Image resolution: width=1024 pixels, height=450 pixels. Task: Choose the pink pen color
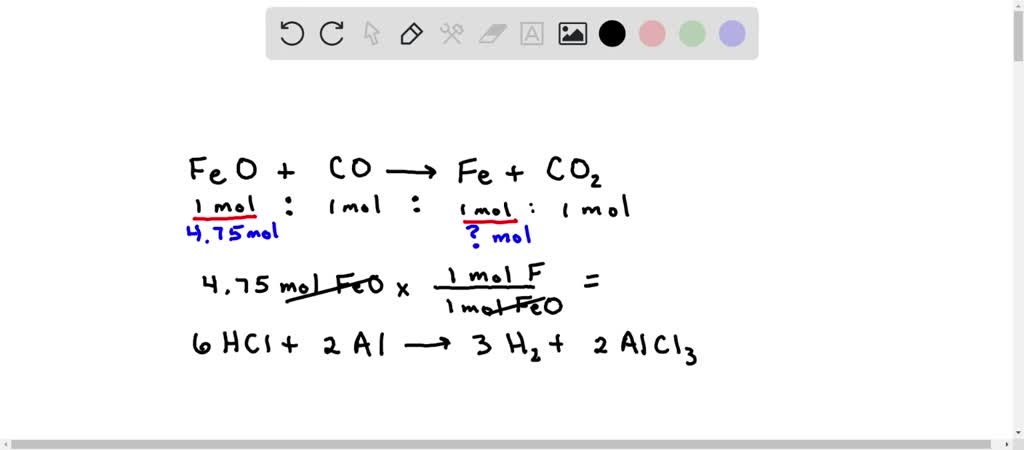coord(652,33)
